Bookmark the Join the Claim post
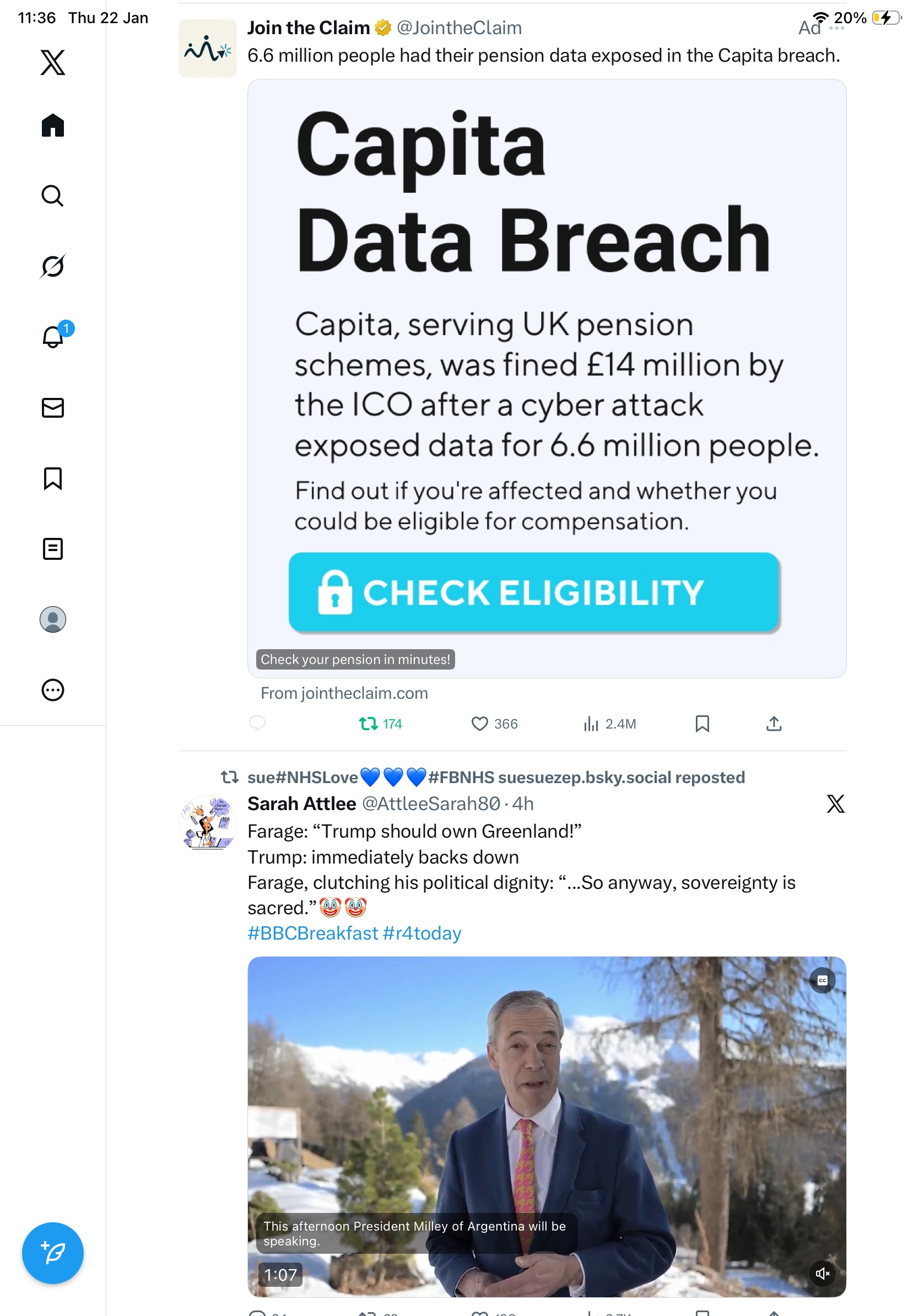Screen dimensions: 919x1316 pos(702,724)
